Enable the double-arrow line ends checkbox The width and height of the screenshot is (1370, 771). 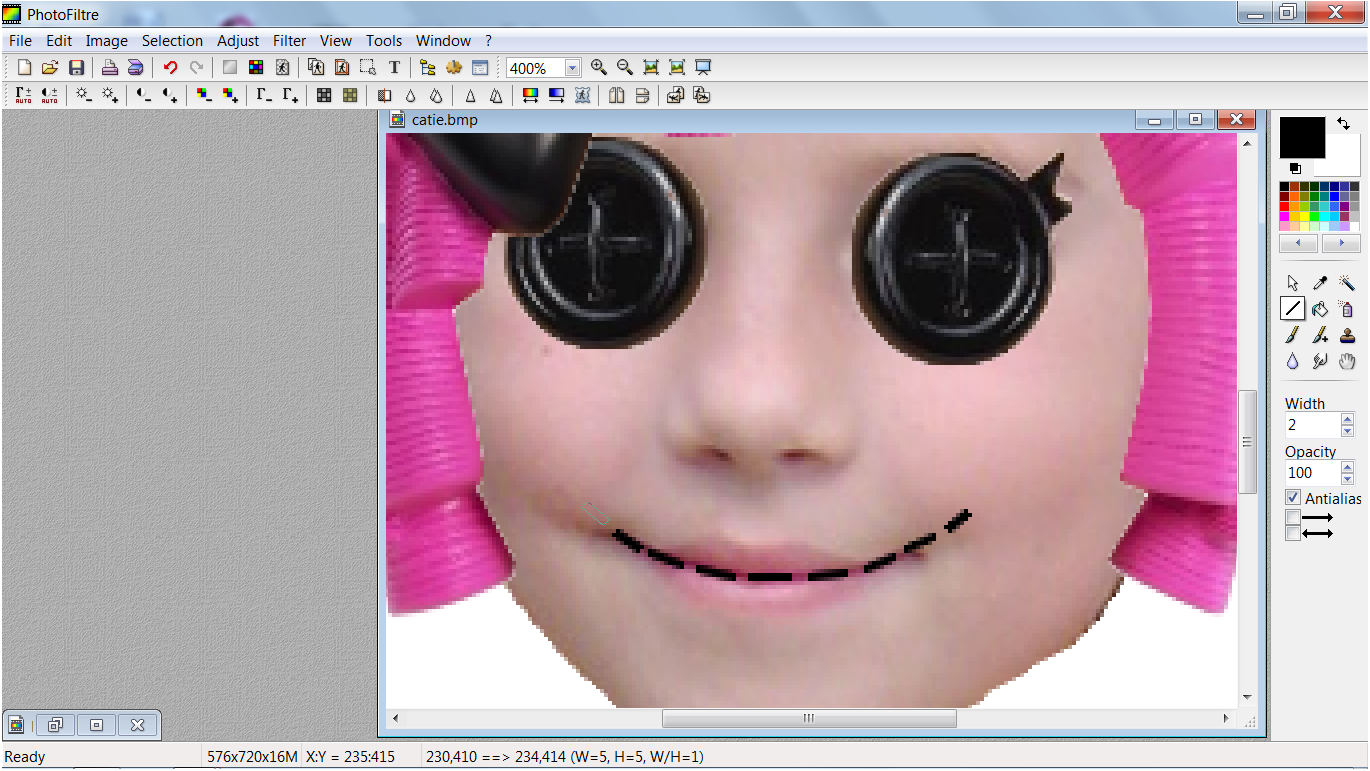(x=1293, y=534)
